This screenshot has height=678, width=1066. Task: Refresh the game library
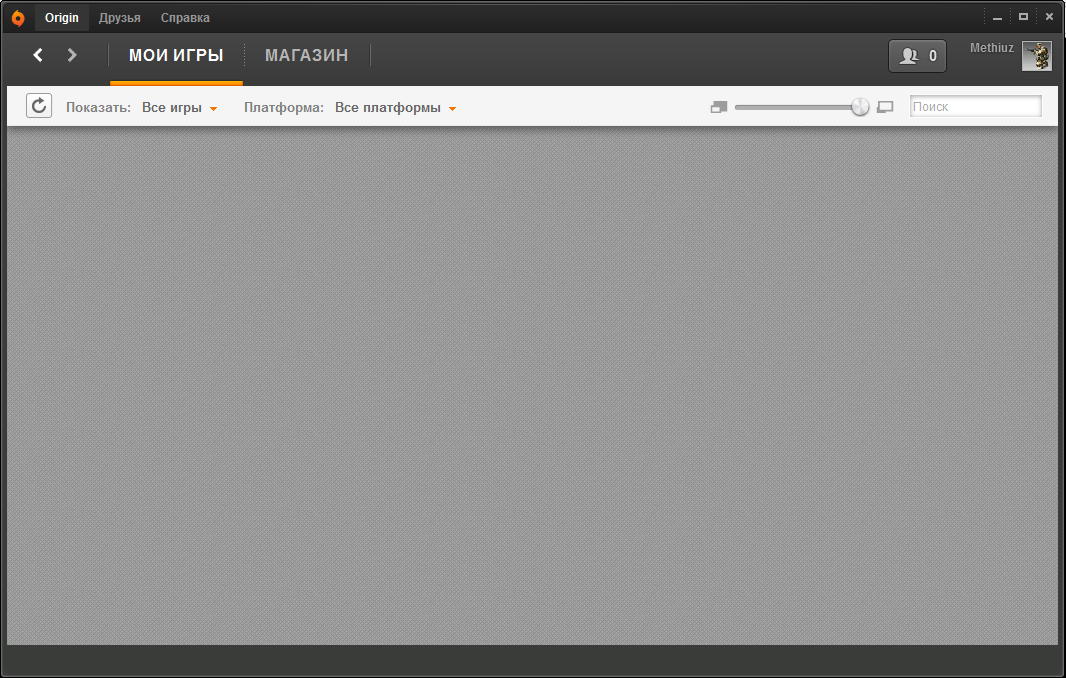point(39,105)
